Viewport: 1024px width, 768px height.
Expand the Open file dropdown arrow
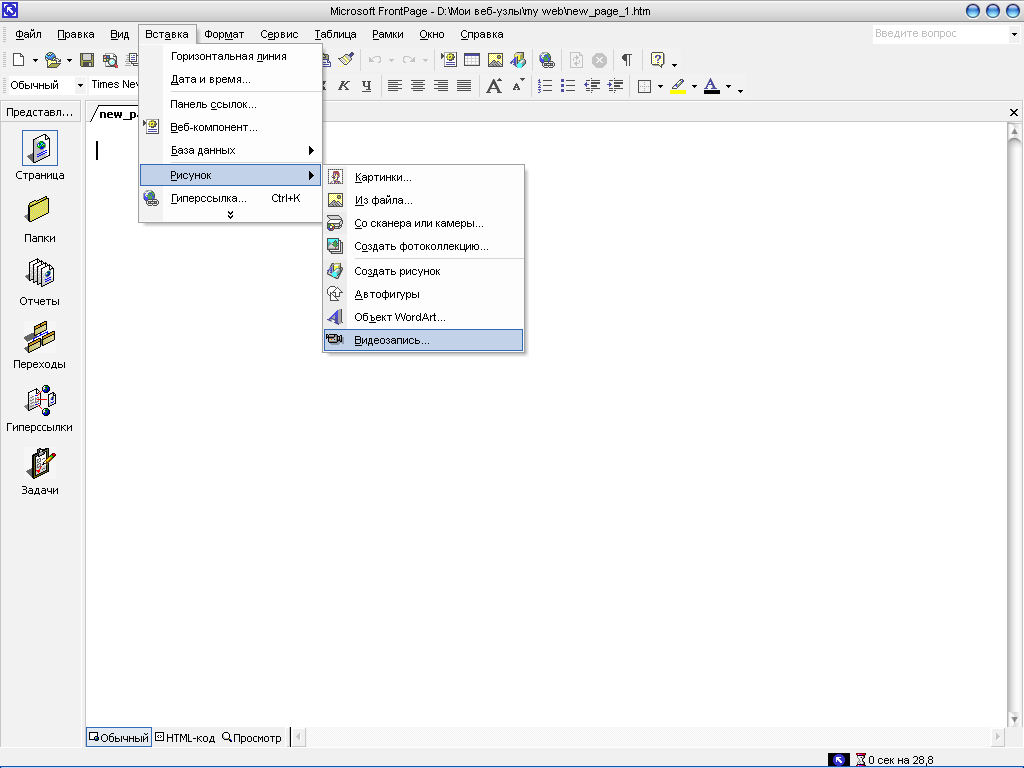click(x=69, y=60)
